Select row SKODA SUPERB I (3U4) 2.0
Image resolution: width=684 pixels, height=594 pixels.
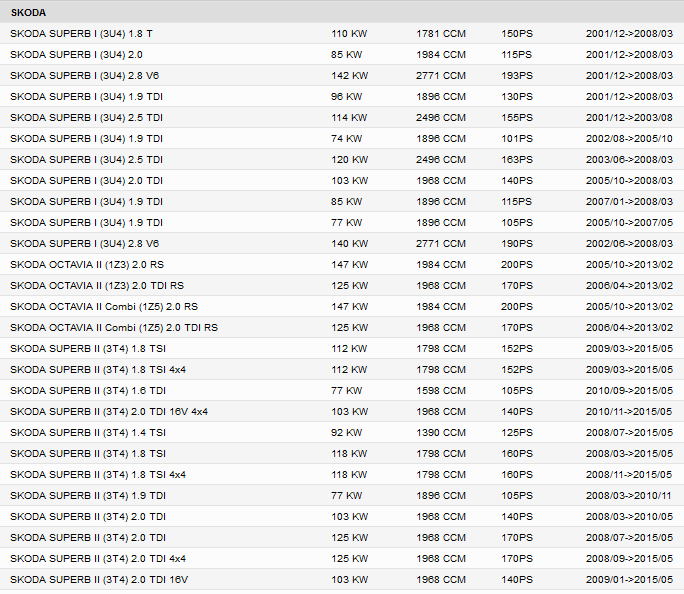[342, 55]
